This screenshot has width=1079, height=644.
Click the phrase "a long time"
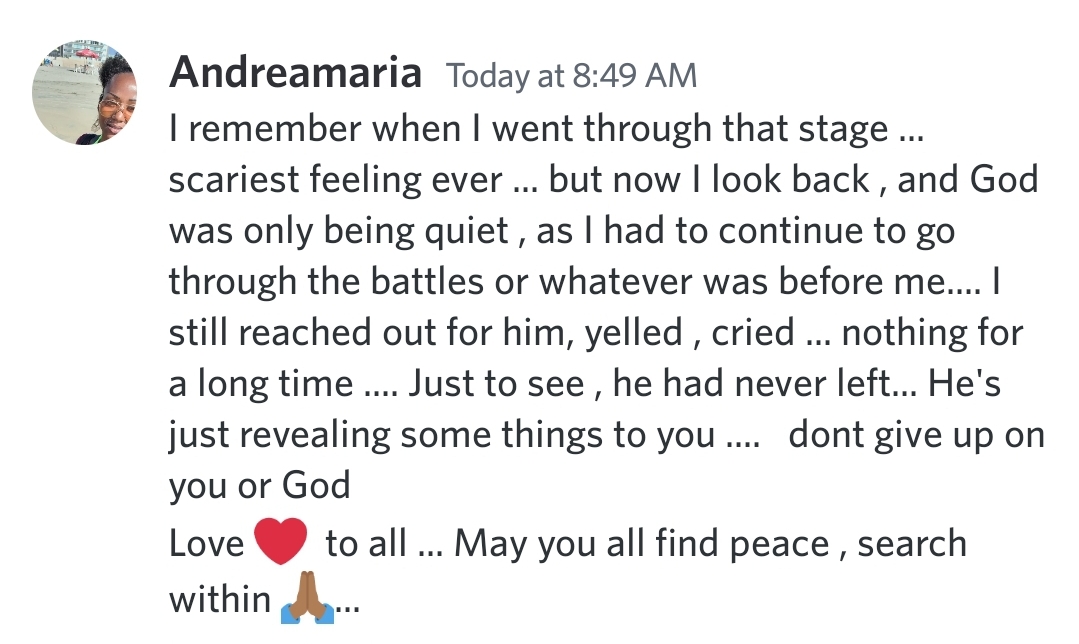(261, 385)
